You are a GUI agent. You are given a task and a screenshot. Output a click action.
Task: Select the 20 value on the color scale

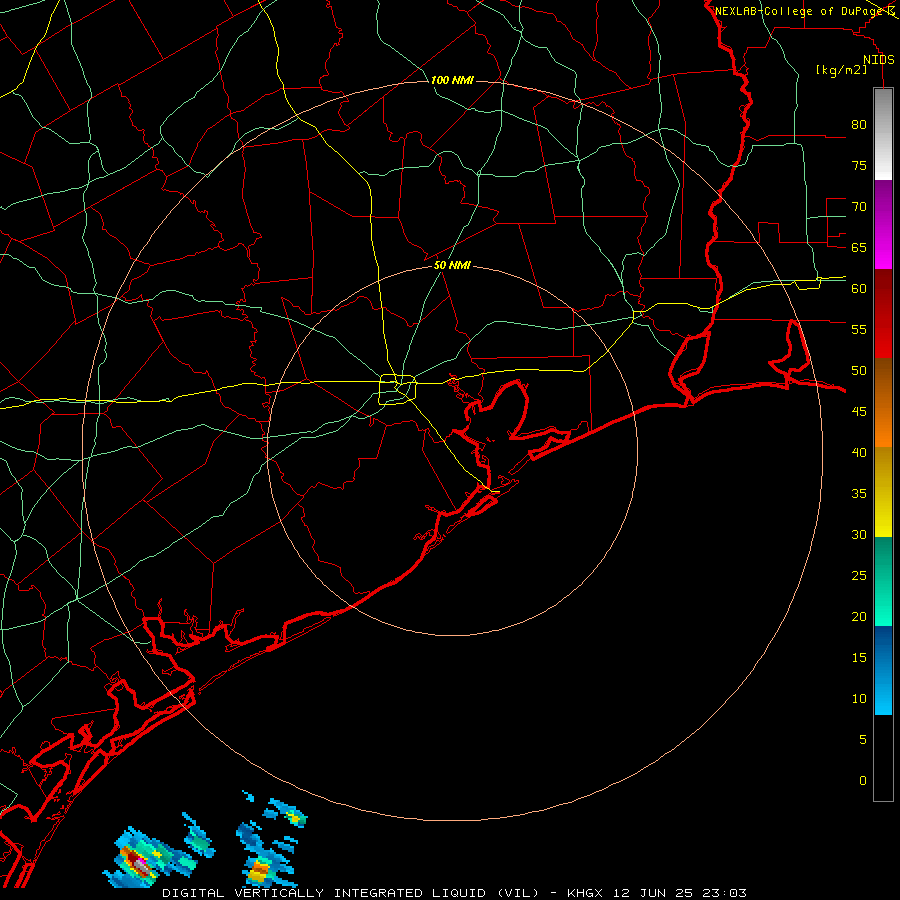point(859,616)
